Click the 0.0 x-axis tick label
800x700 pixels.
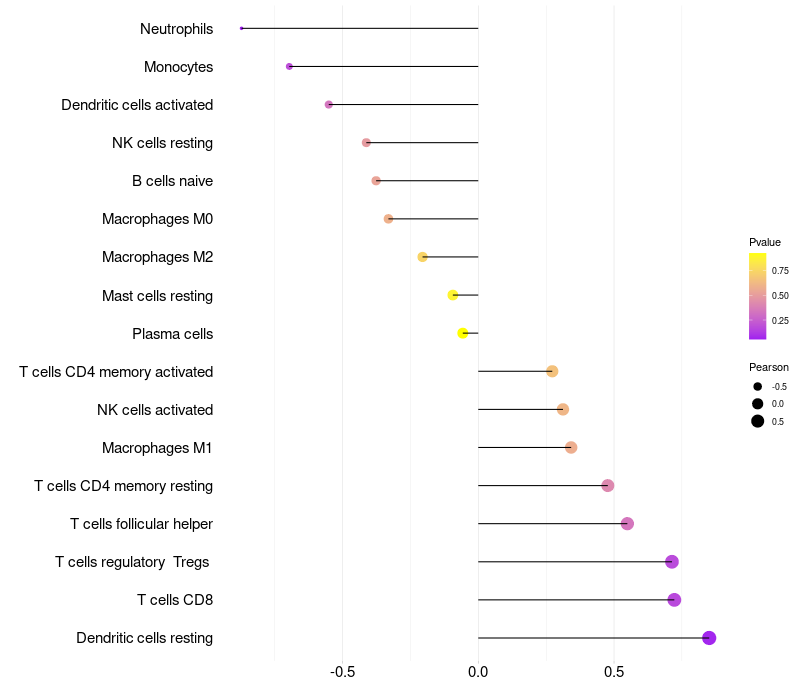(478, 672)
